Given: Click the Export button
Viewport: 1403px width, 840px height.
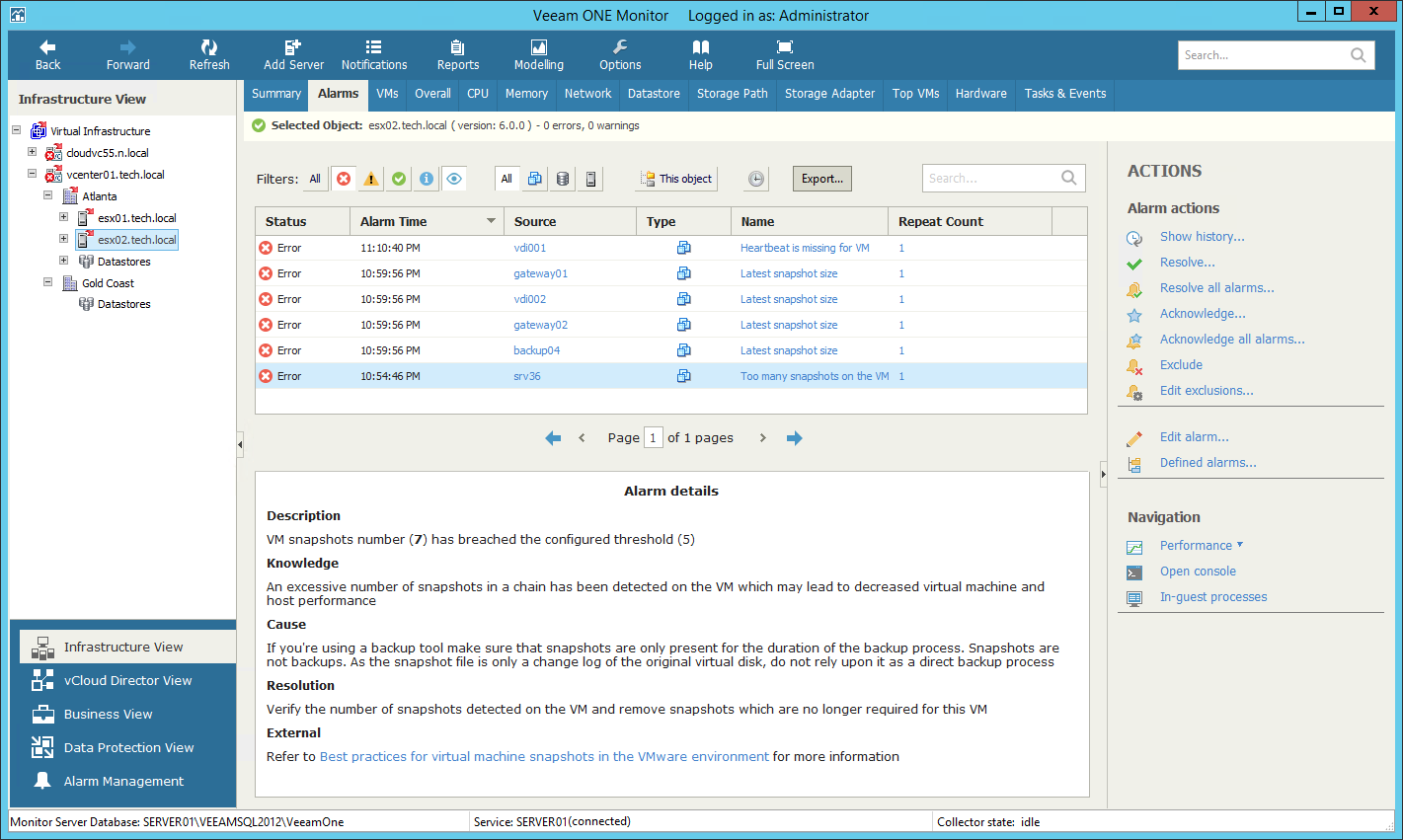Looking at the screenshot, I should (822, 179).
